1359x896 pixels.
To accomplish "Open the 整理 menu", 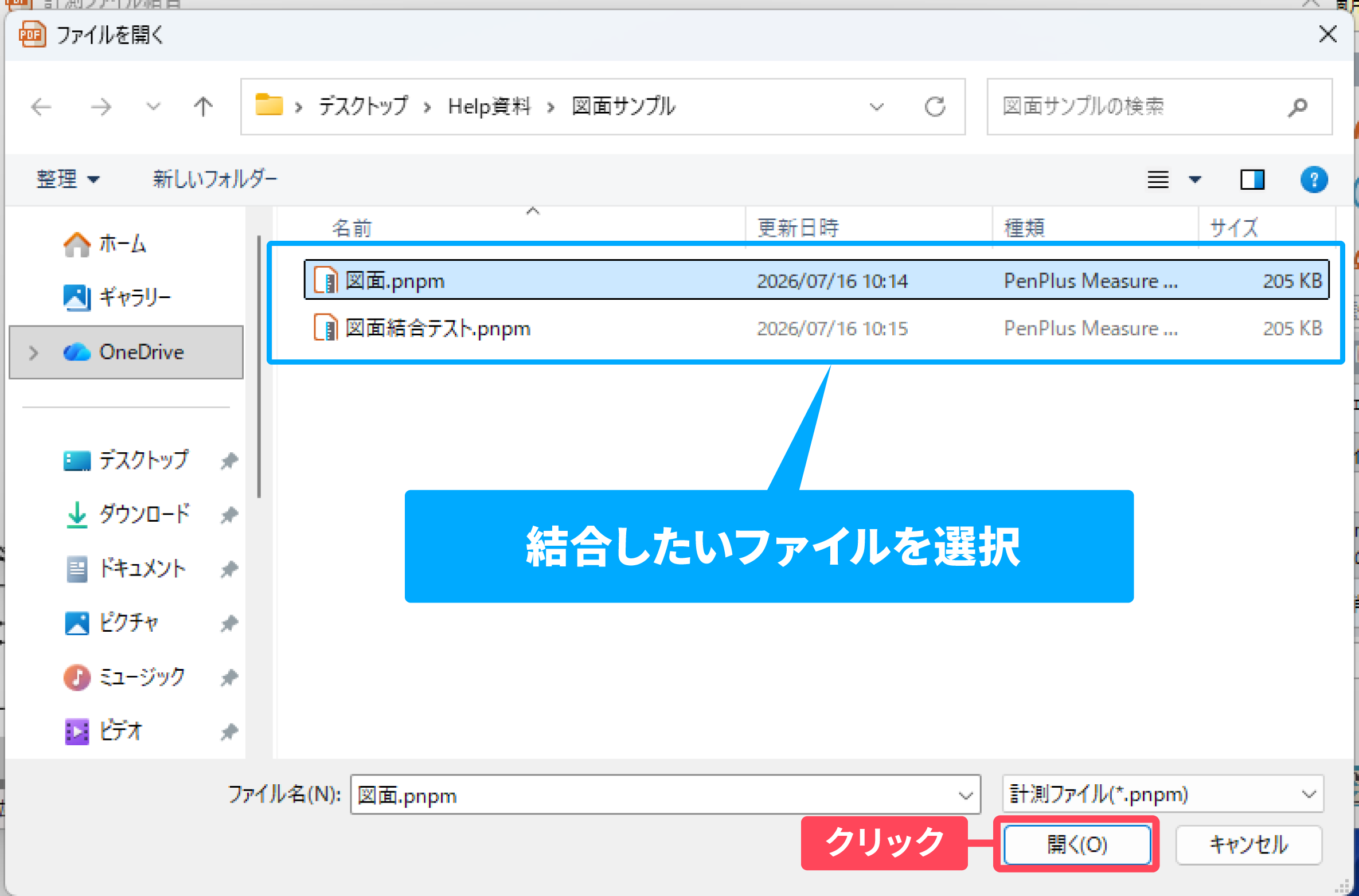I will [68, 179].
